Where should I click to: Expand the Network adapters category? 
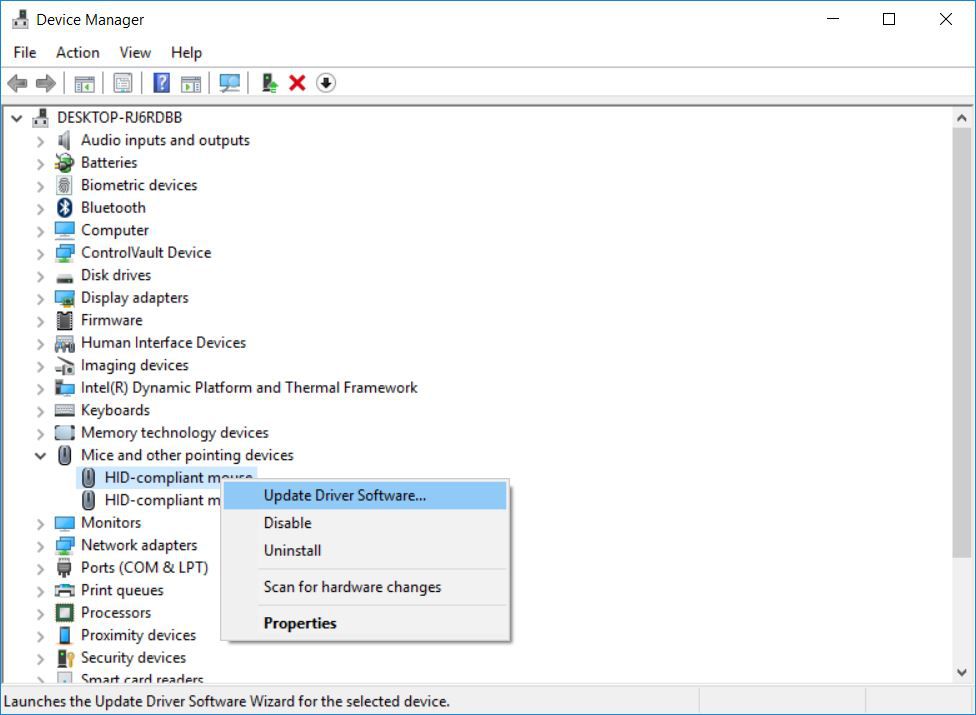tap(40, 545)
